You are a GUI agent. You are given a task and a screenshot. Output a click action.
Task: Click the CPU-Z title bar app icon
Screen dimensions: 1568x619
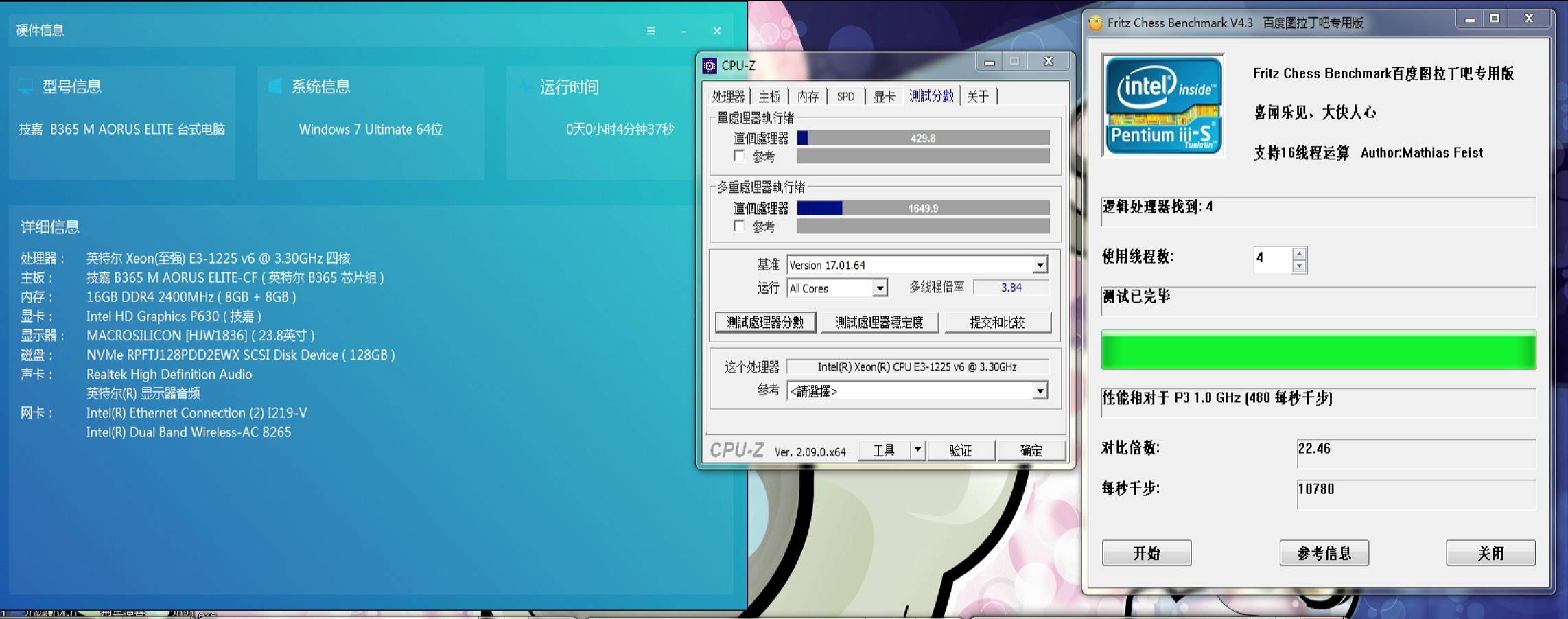tap(710, 65)
